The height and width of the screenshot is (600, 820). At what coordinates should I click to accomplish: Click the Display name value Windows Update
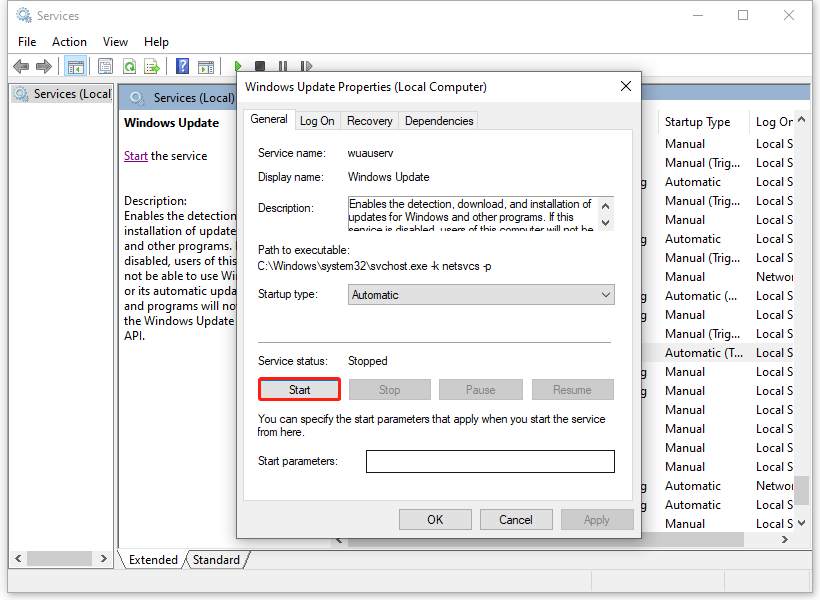(x=389, y=177)
